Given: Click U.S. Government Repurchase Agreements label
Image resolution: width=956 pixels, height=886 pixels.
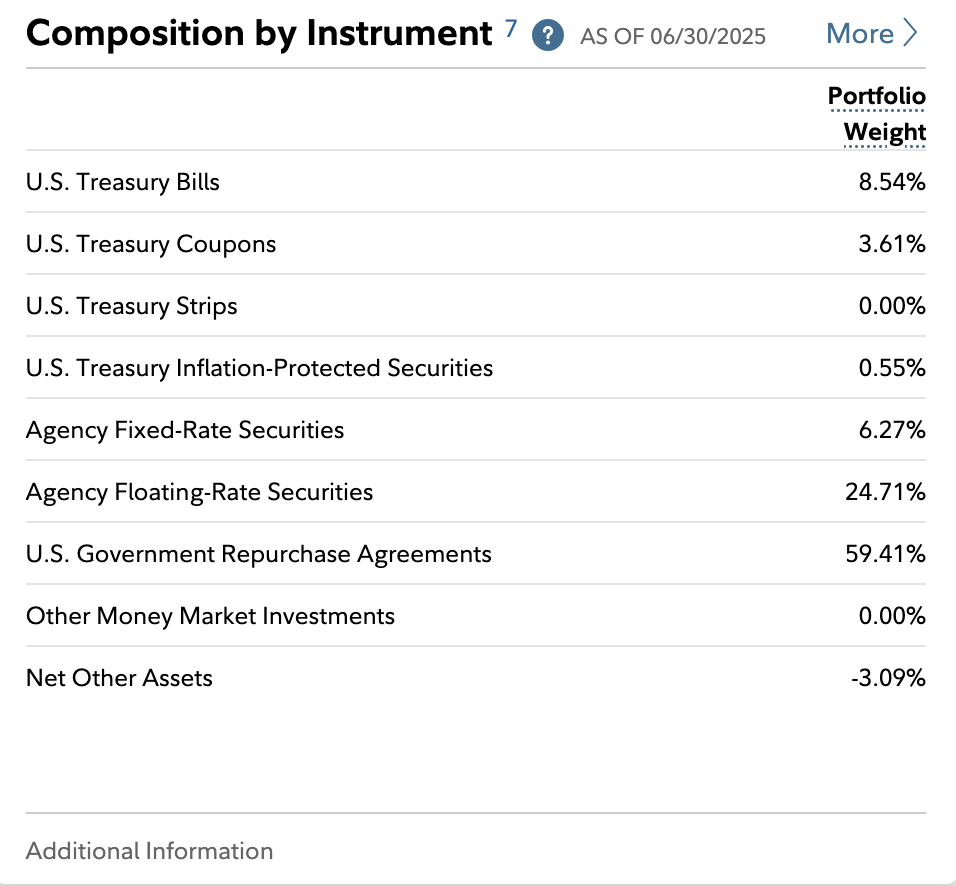Looking at the screenshot, I should [259, 554].
